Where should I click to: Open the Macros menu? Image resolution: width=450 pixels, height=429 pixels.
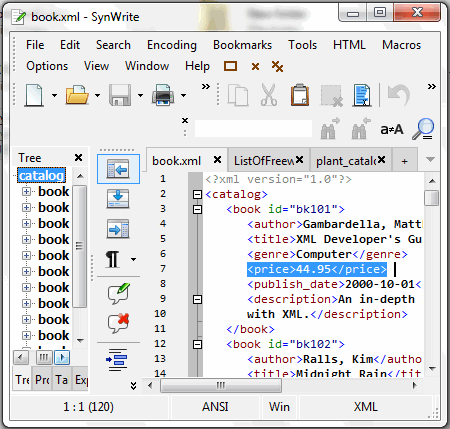point(401,45)
